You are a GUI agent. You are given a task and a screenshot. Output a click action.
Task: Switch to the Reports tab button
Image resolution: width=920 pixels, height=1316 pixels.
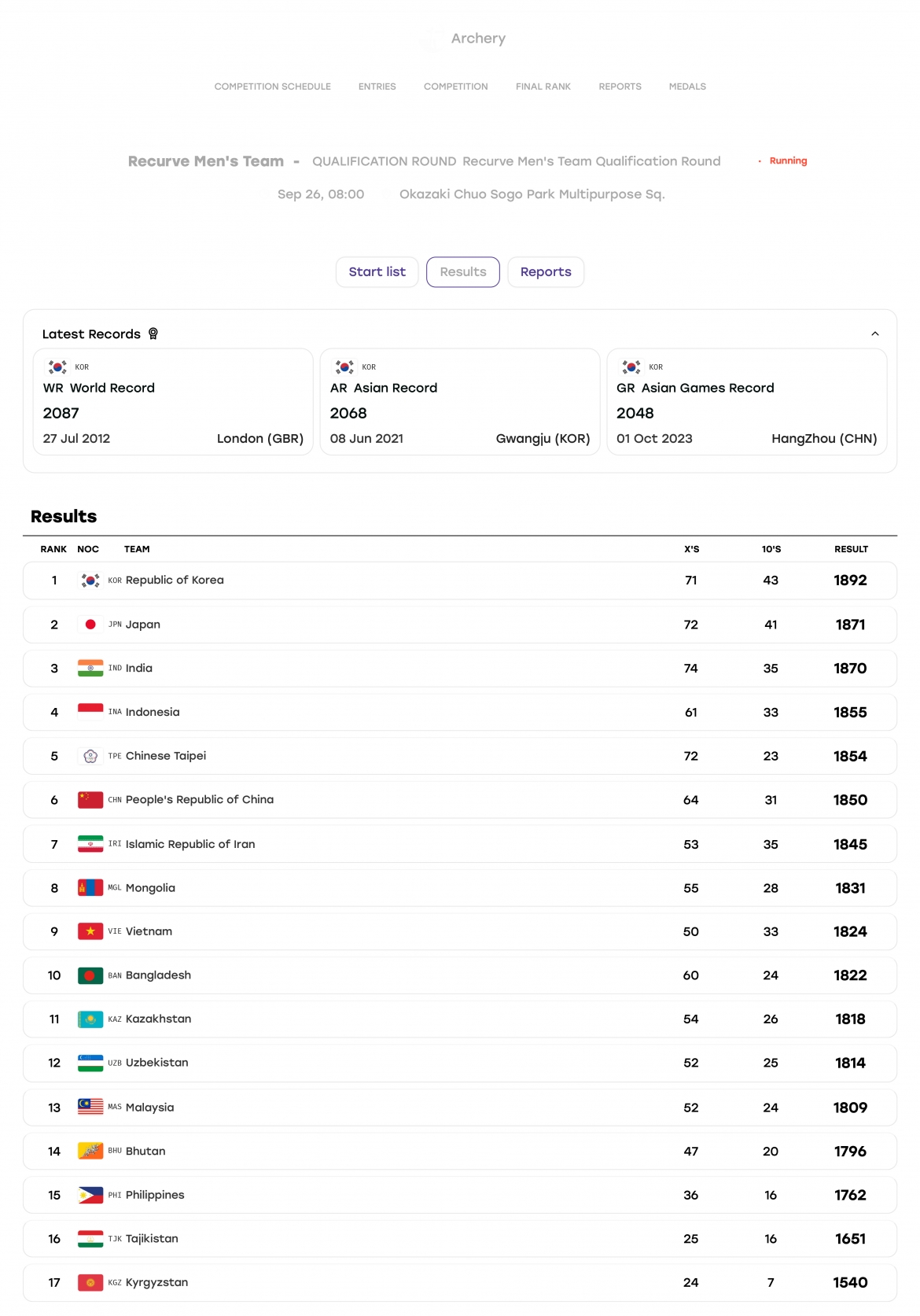tap(546, 272)
